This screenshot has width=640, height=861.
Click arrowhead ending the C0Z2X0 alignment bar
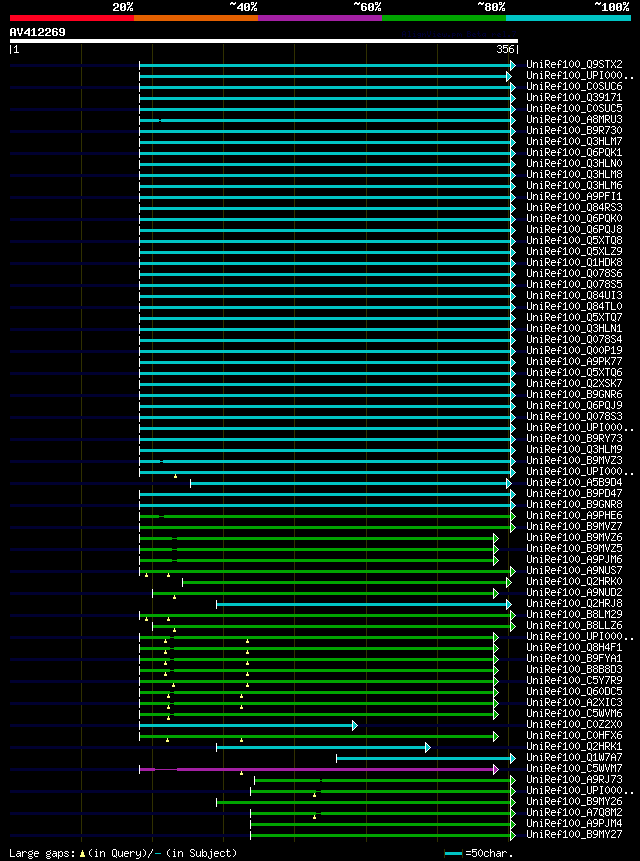[x=355, y=725]
